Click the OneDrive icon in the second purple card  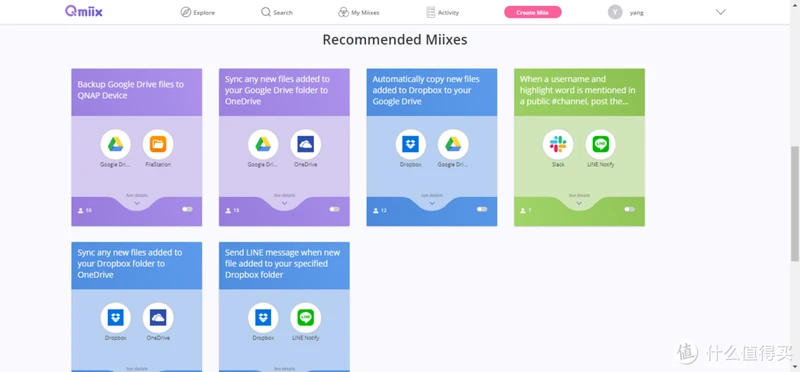click(x=306, y=144)
